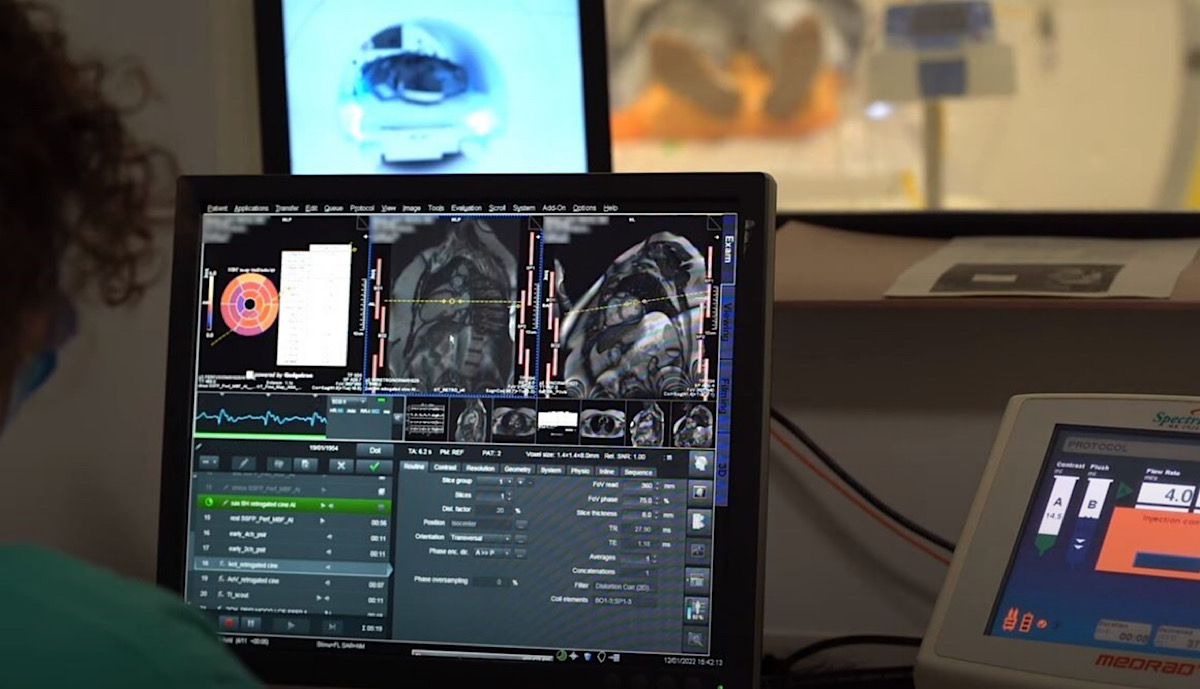1200x689 pixels.
Task: Click the pause icon in the measurement queue controls
Action: coord(251,623)
